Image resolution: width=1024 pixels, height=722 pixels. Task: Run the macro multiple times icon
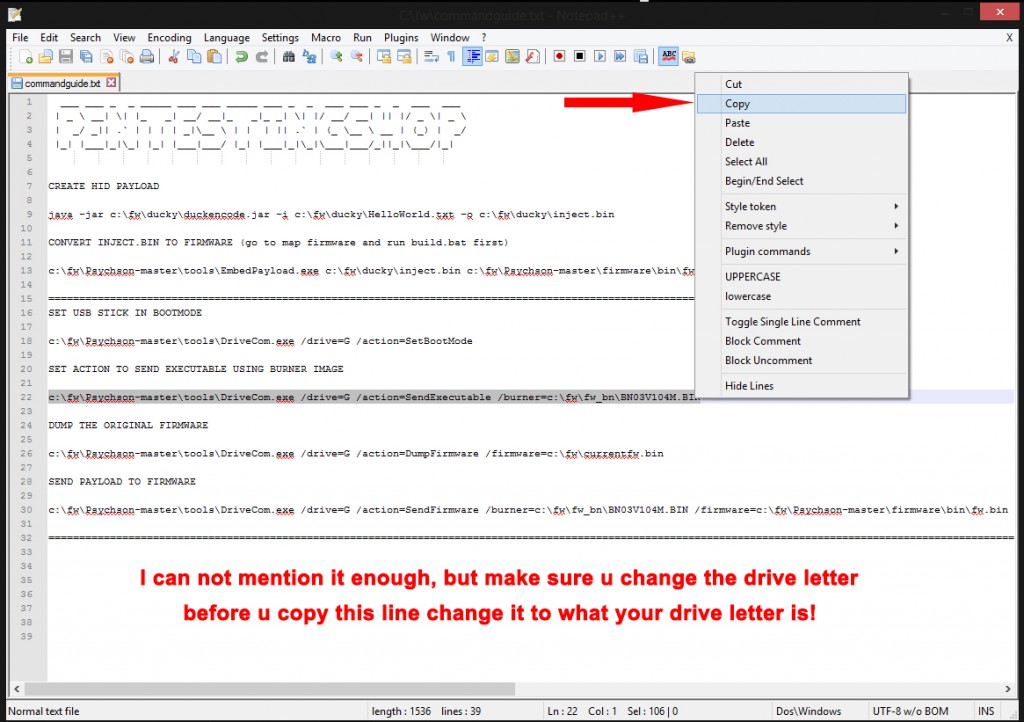click(620, 57)
